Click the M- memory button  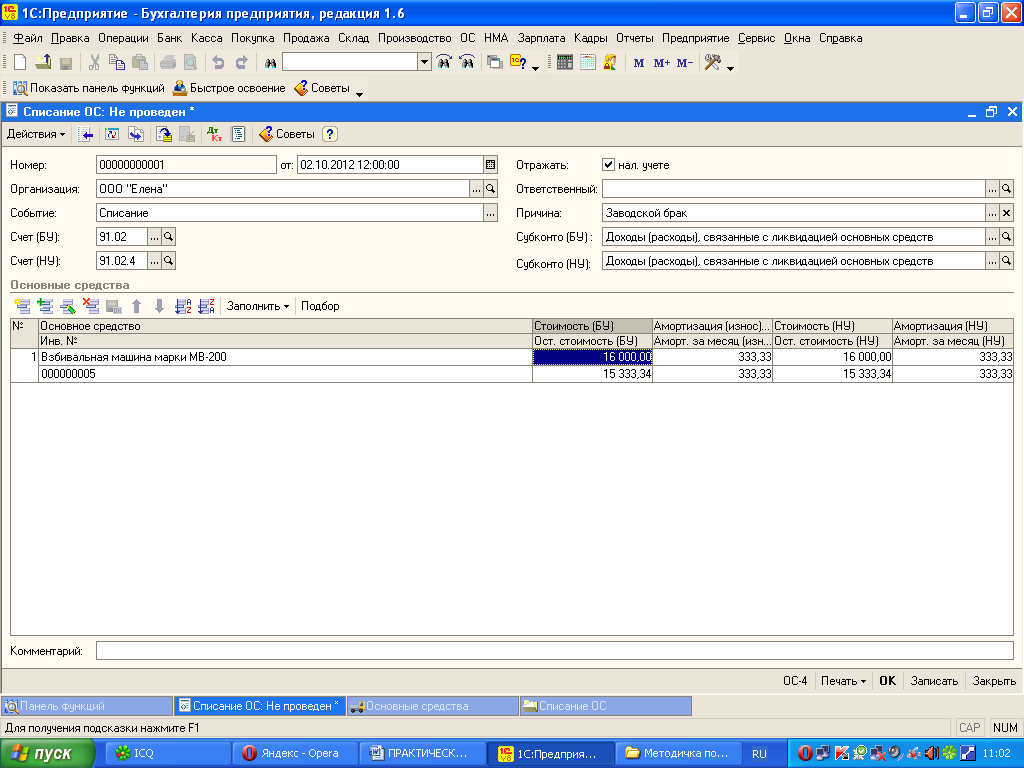click(684, 63)
